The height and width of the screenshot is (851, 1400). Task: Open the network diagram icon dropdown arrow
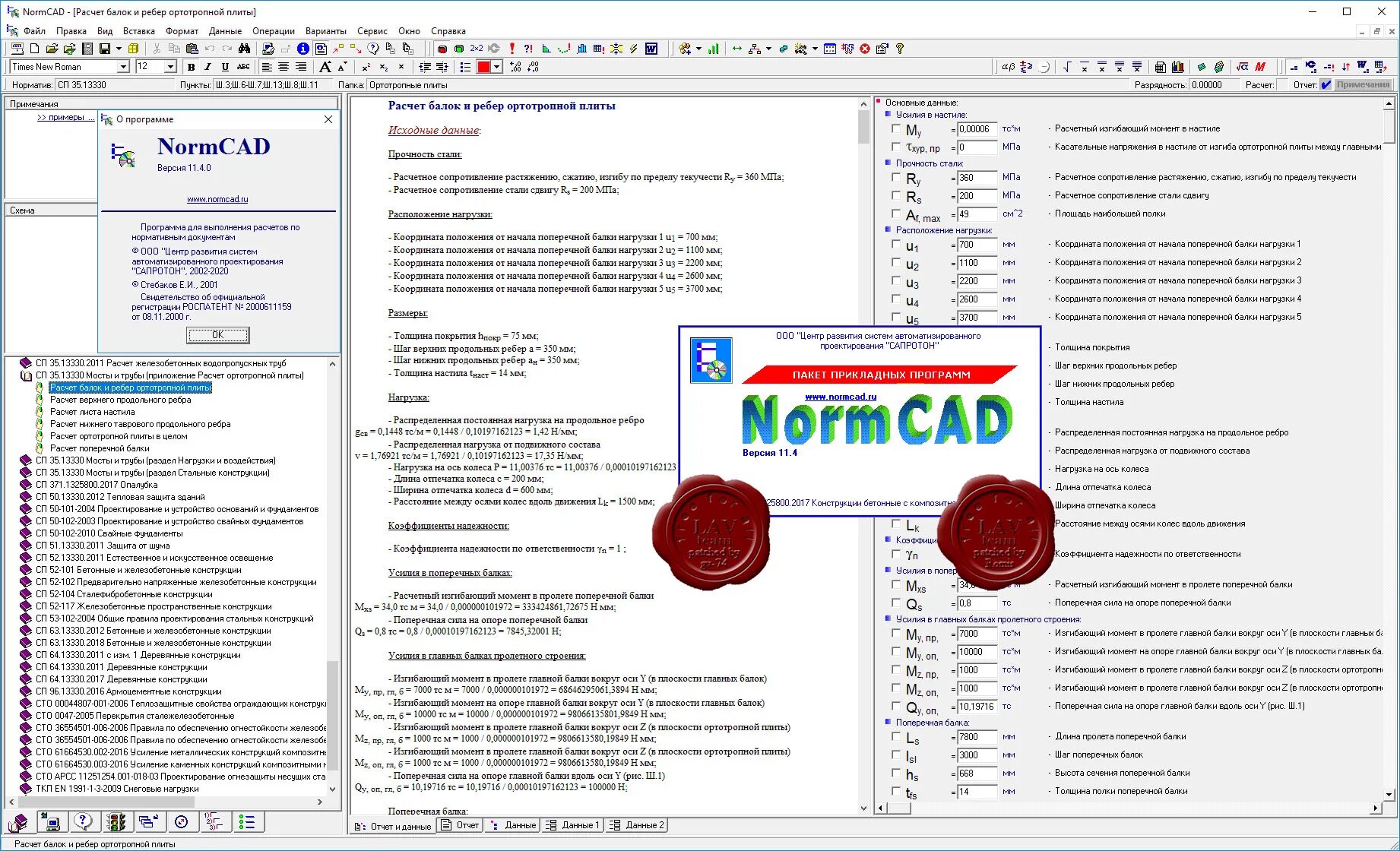[x=768, y=49]
